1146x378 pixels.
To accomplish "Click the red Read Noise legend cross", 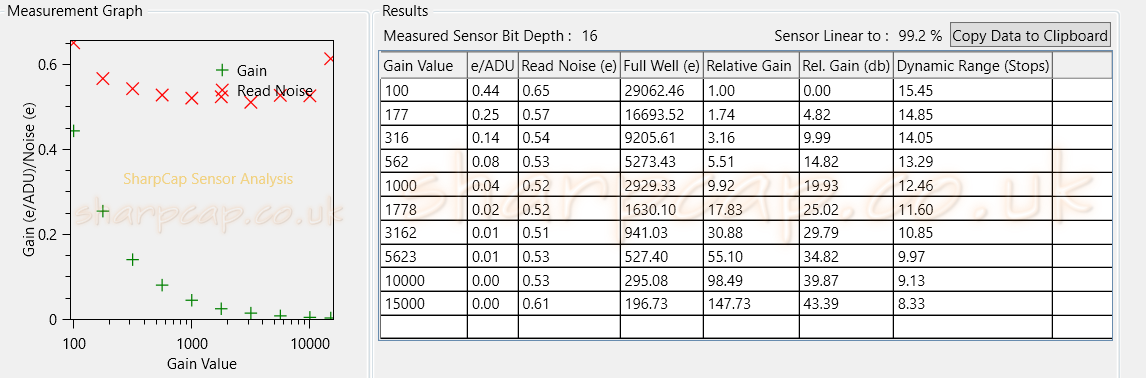I will 221,91.
